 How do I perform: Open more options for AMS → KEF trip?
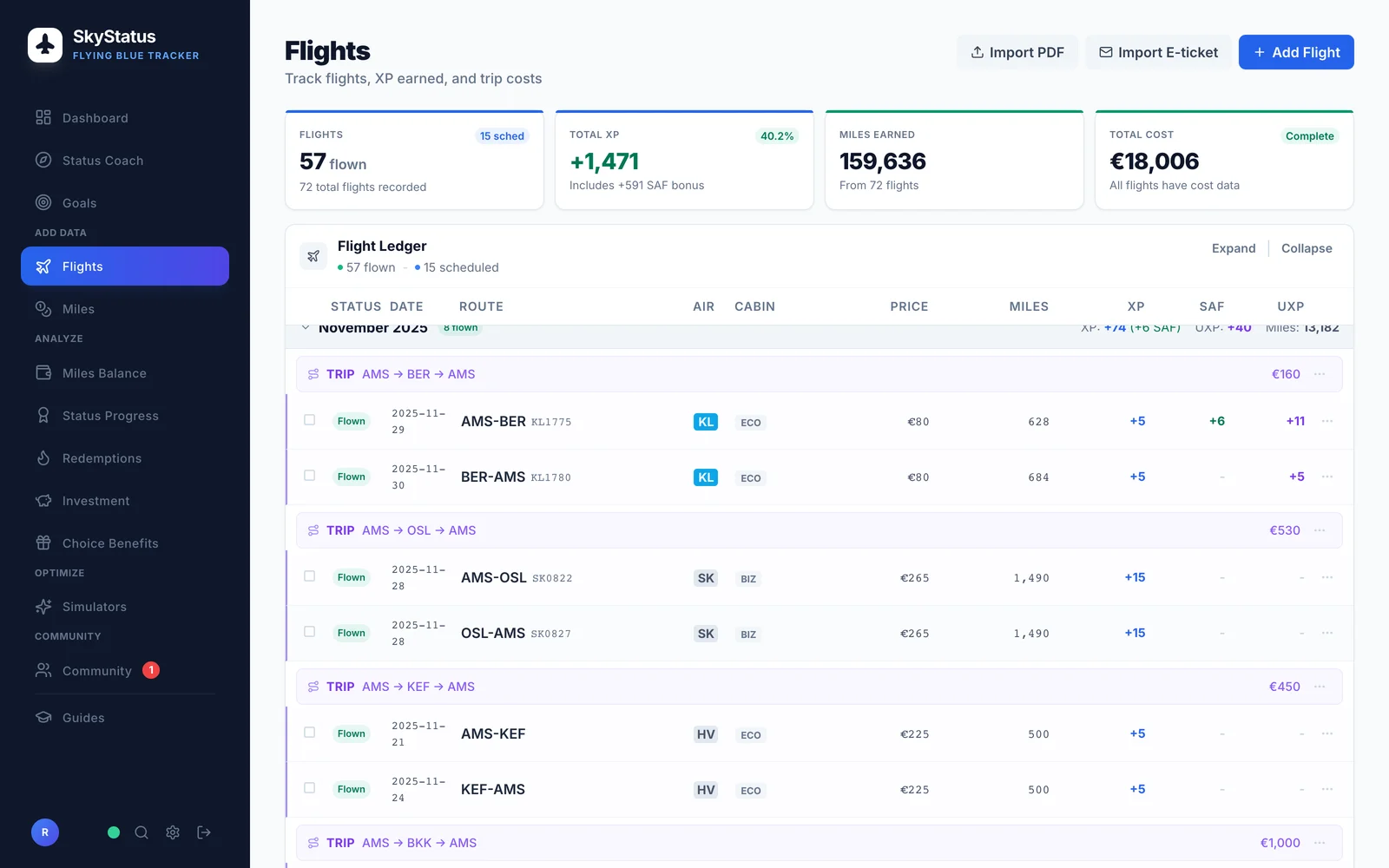coord(1320,687)
